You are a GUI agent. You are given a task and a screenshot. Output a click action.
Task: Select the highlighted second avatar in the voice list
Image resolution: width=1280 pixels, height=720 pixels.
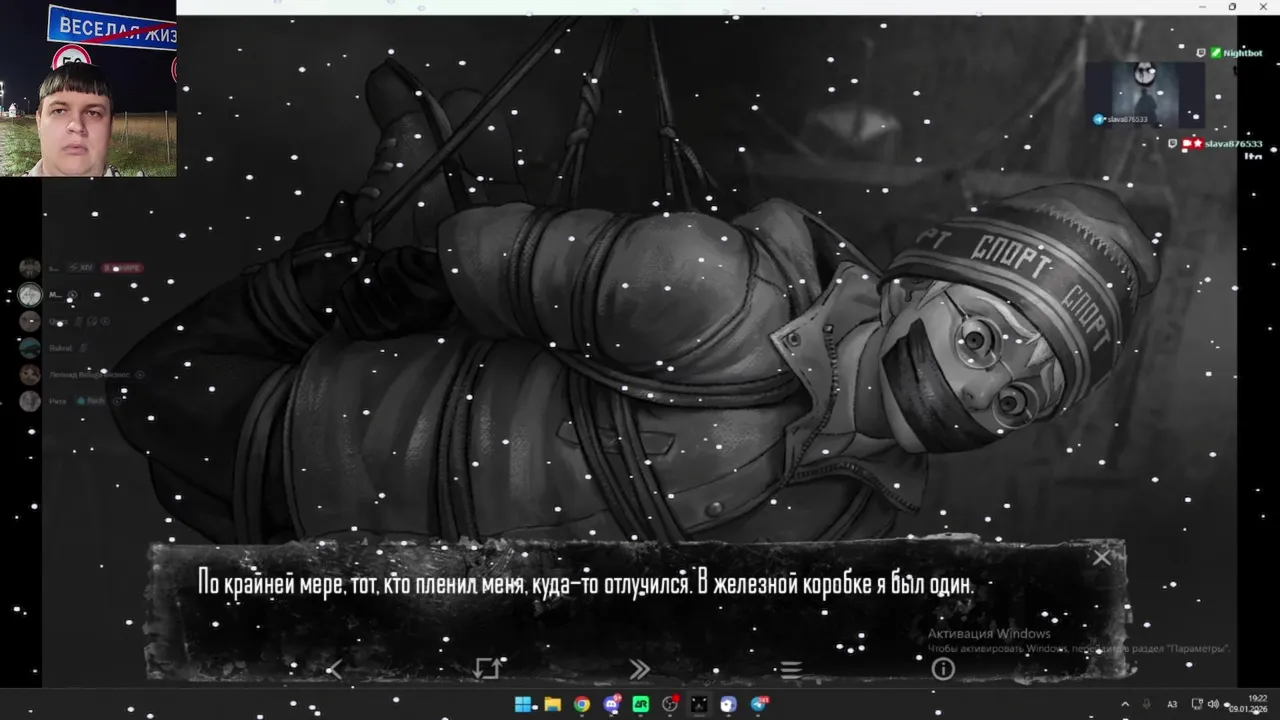tap(30, 295)
